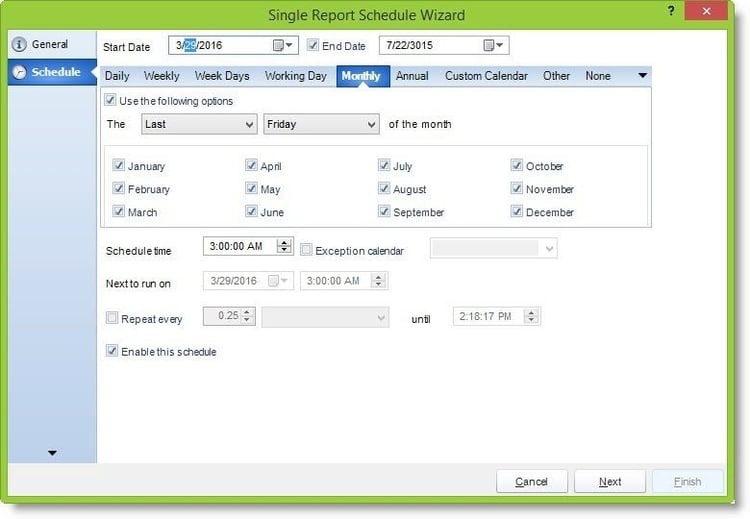Viewport: 750px width, 519px height.
Task: Enable the Exception calendar checkbox
Action: pyautogui.click(x=306, y=250)
